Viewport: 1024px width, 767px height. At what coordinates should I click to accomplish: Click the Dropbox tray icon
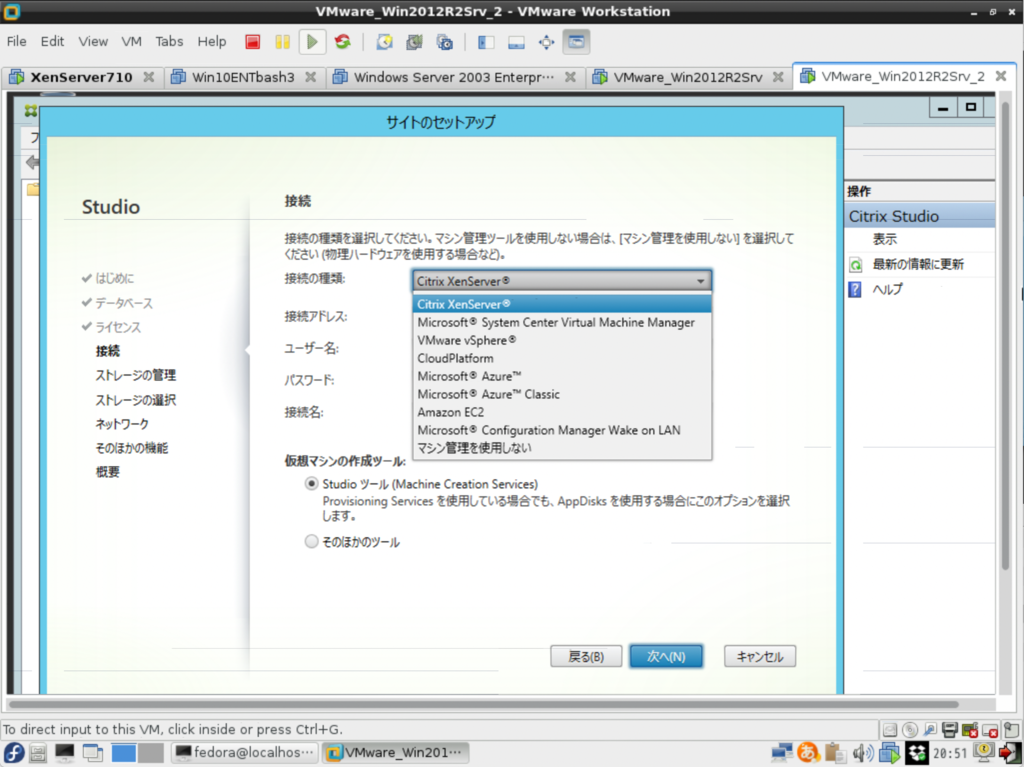point(916,753)
